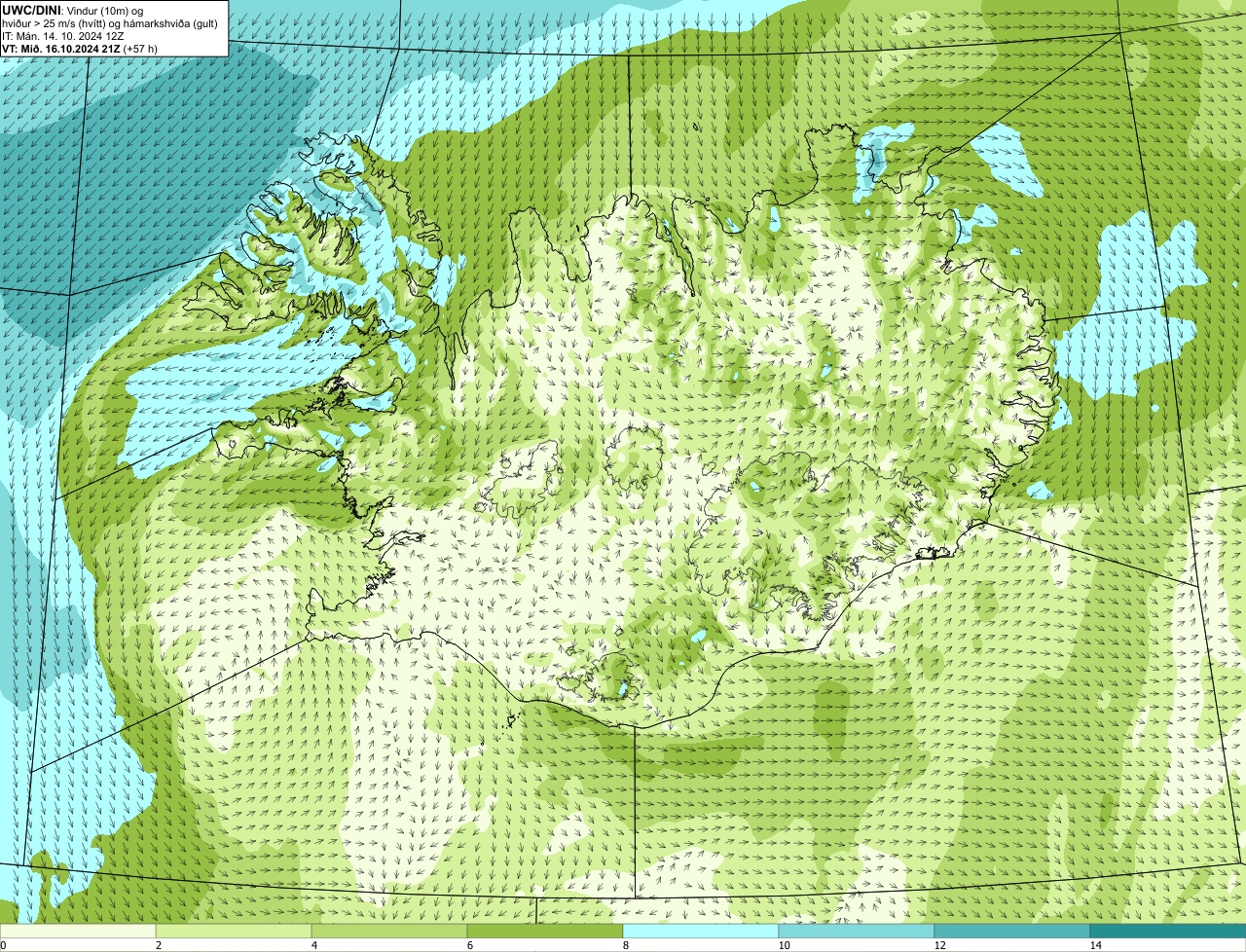The width and height of the screenshot is (1246, 952).
Task: Click the scale label '6' below color bar
Action: click(x=469, y=945)
